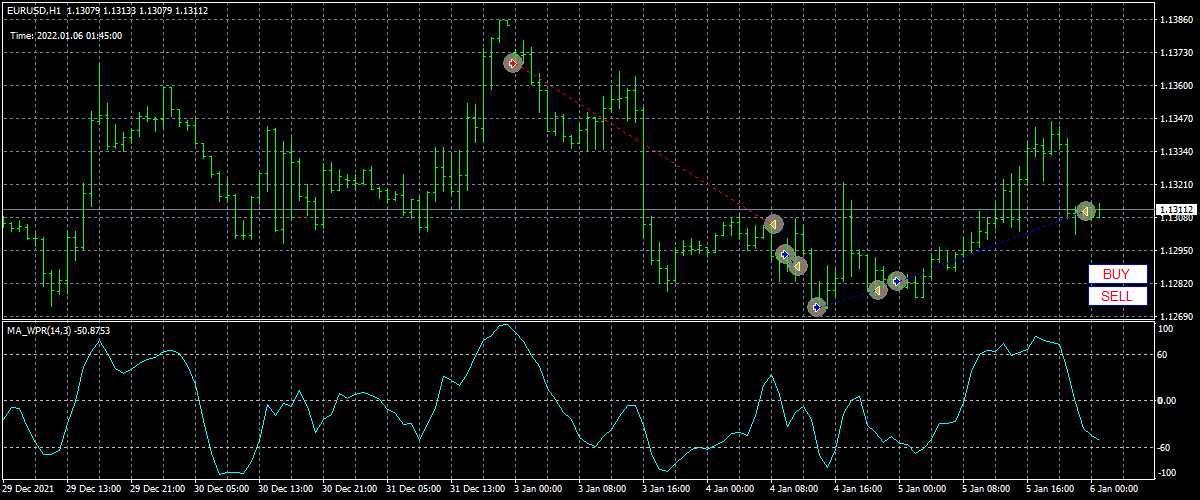This screenshot has height=500, width=1200.
Task: Click the 31 Dec 13:00 time axis label
Action: tap(478, 489)
